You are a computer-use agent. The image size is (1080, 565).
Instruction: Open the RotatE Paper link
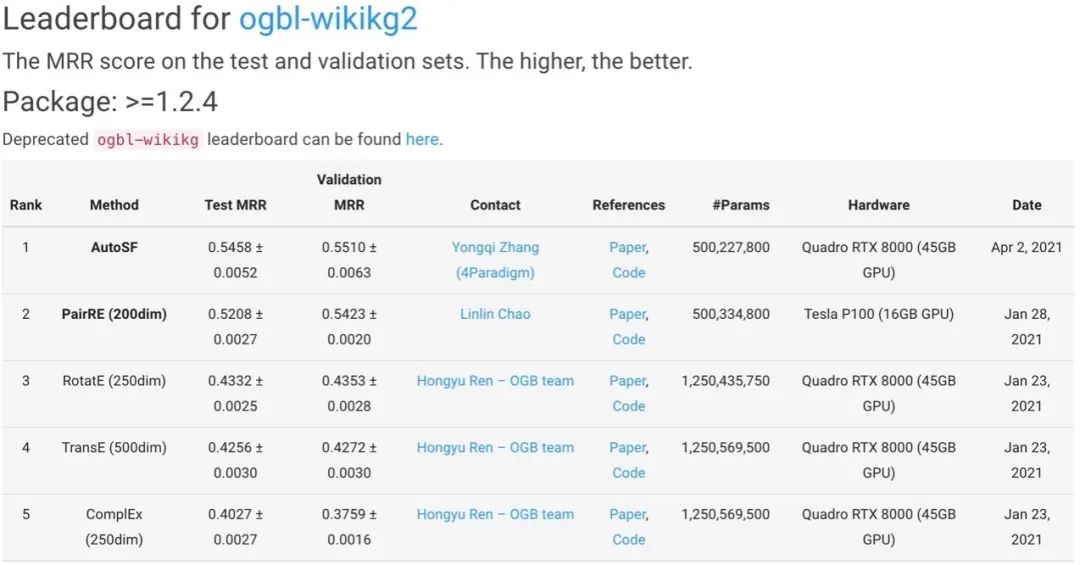click(x=627, y=381)
